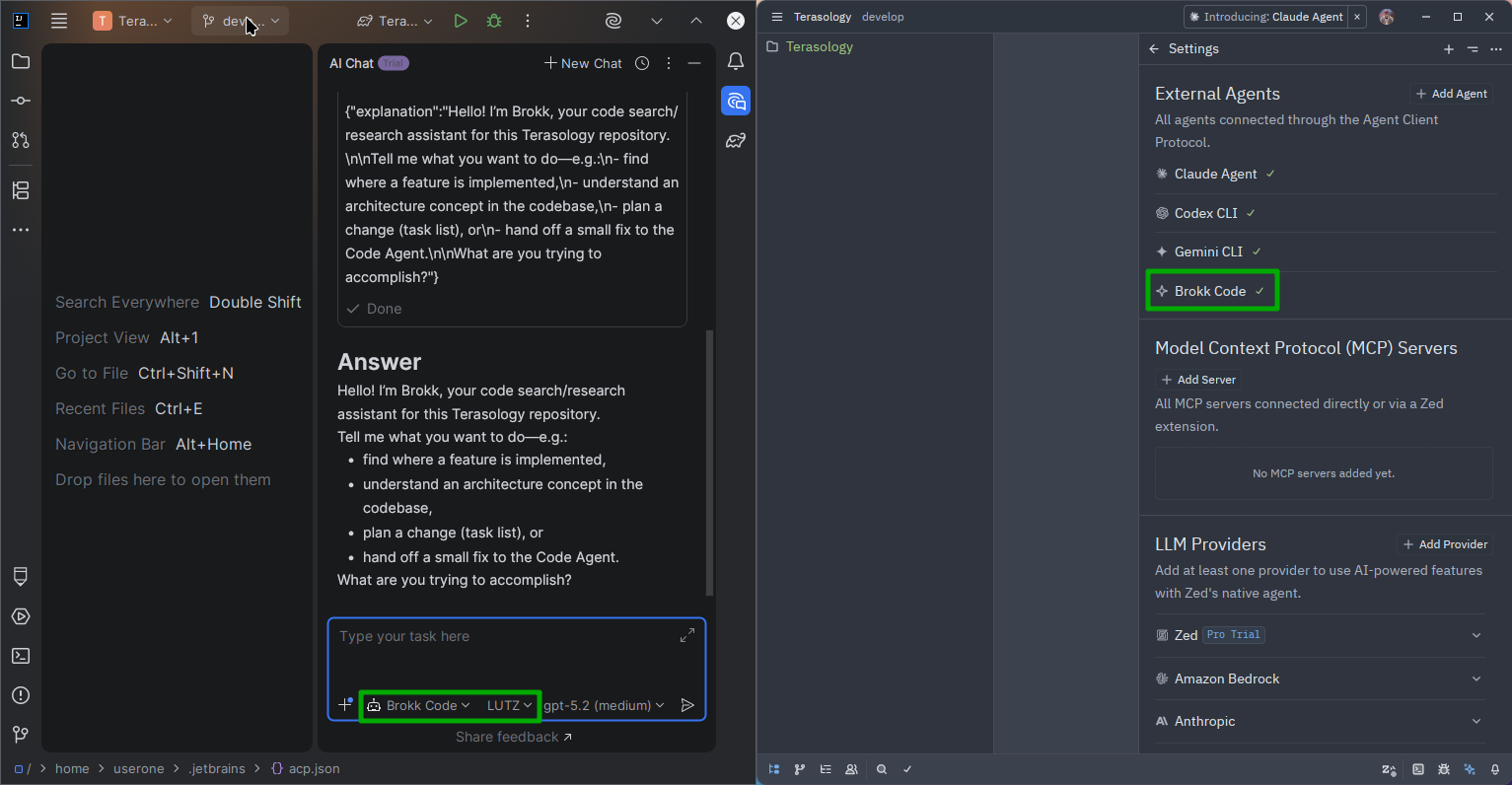The height and width of the screenshot is (785, 1512).
Task: Open the Pull Requests tool window icon
Action: pos(21,140)
